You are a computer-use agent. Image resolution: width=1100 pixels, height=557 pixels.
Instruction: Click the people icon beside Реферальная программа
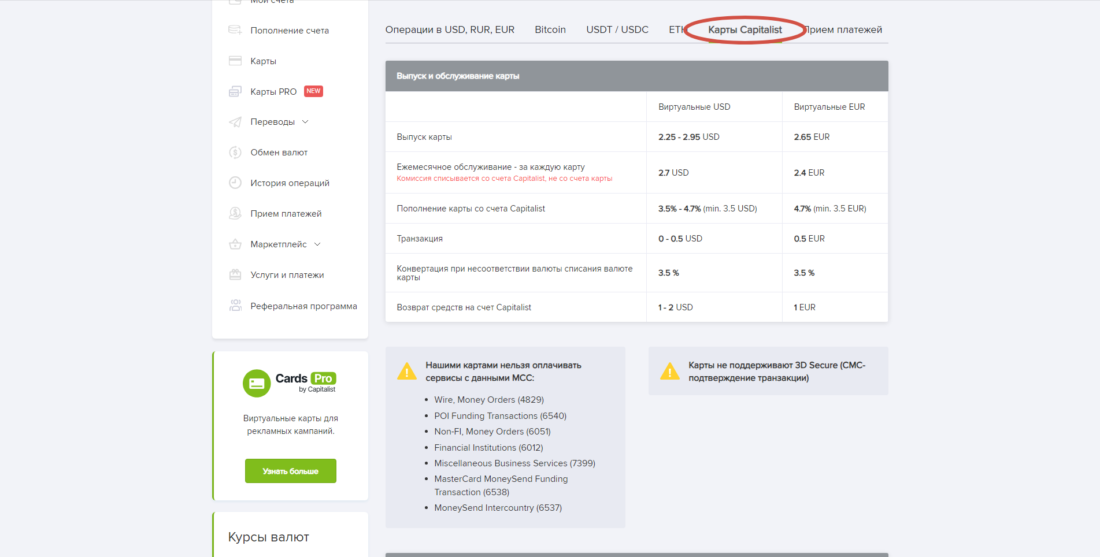point(235,306)
